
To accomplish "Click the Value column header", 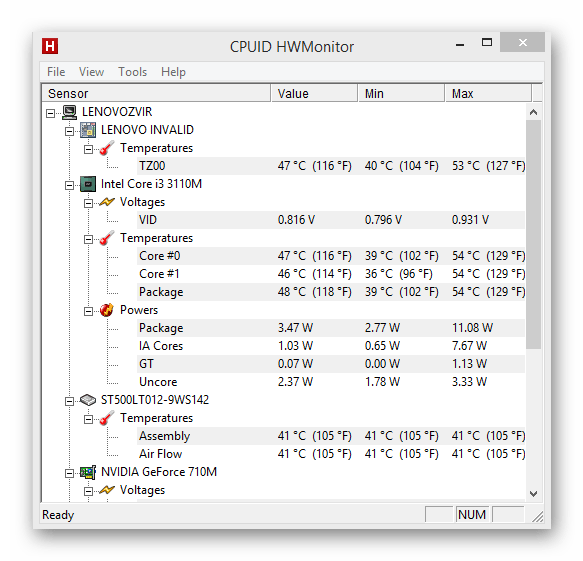I will 314,93.
